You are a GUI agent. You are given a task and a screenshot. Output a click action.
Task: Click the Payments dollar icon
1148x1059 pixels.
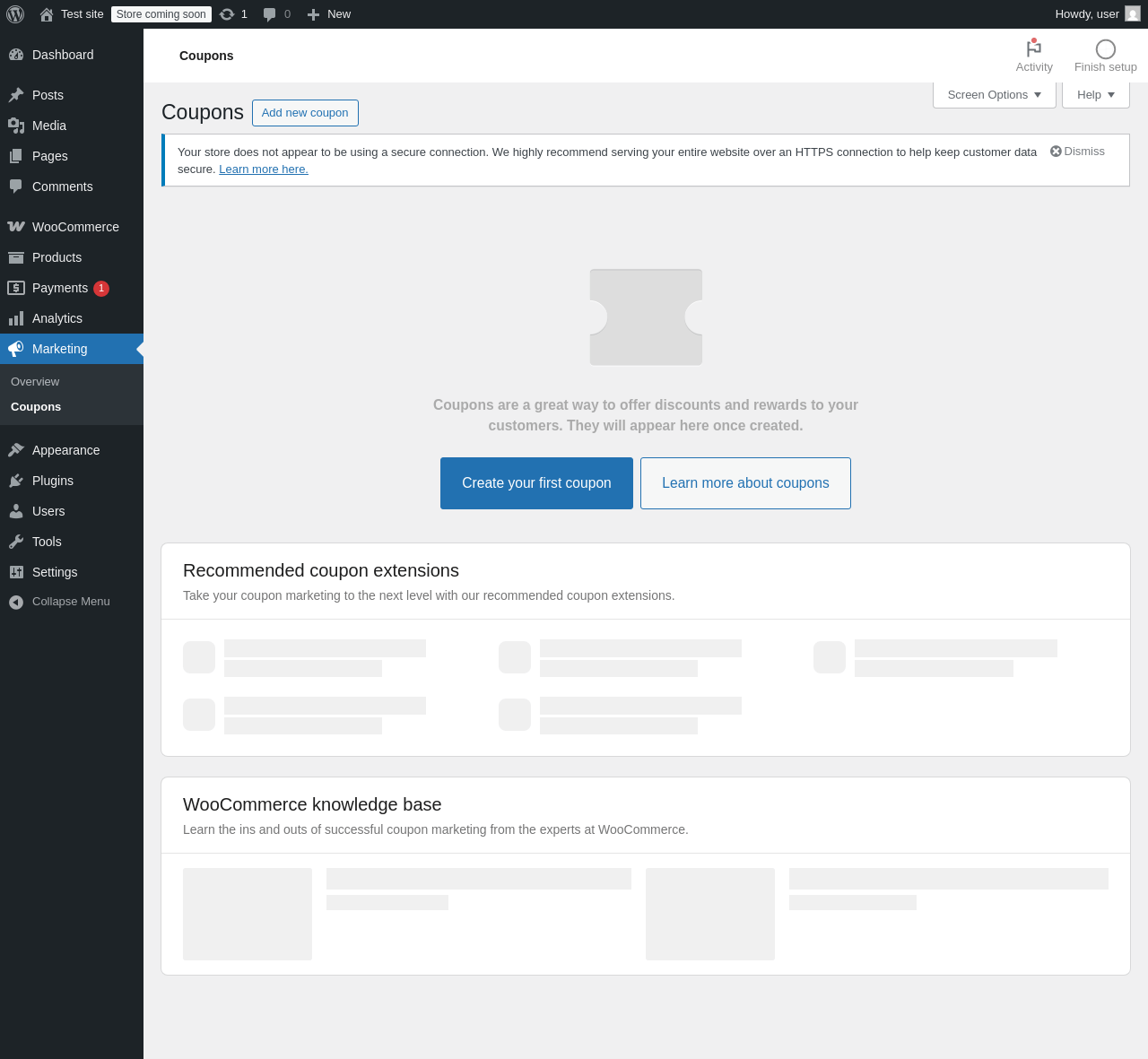pyautogui.click(x=16, y=288)
